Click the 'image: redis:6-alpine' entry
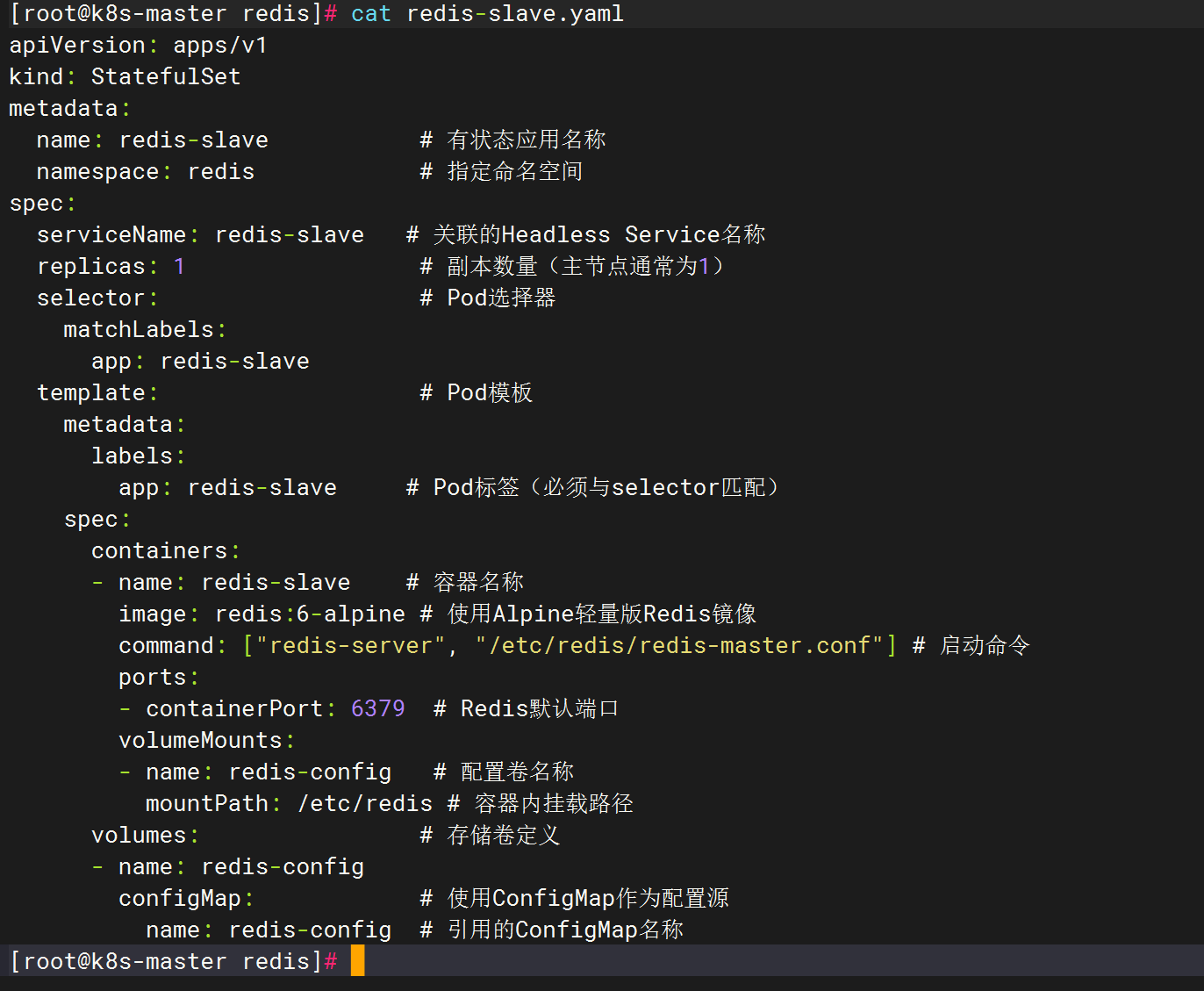Image resolution: width=1204 pixels, height=991 pixels. coord(262,614)
